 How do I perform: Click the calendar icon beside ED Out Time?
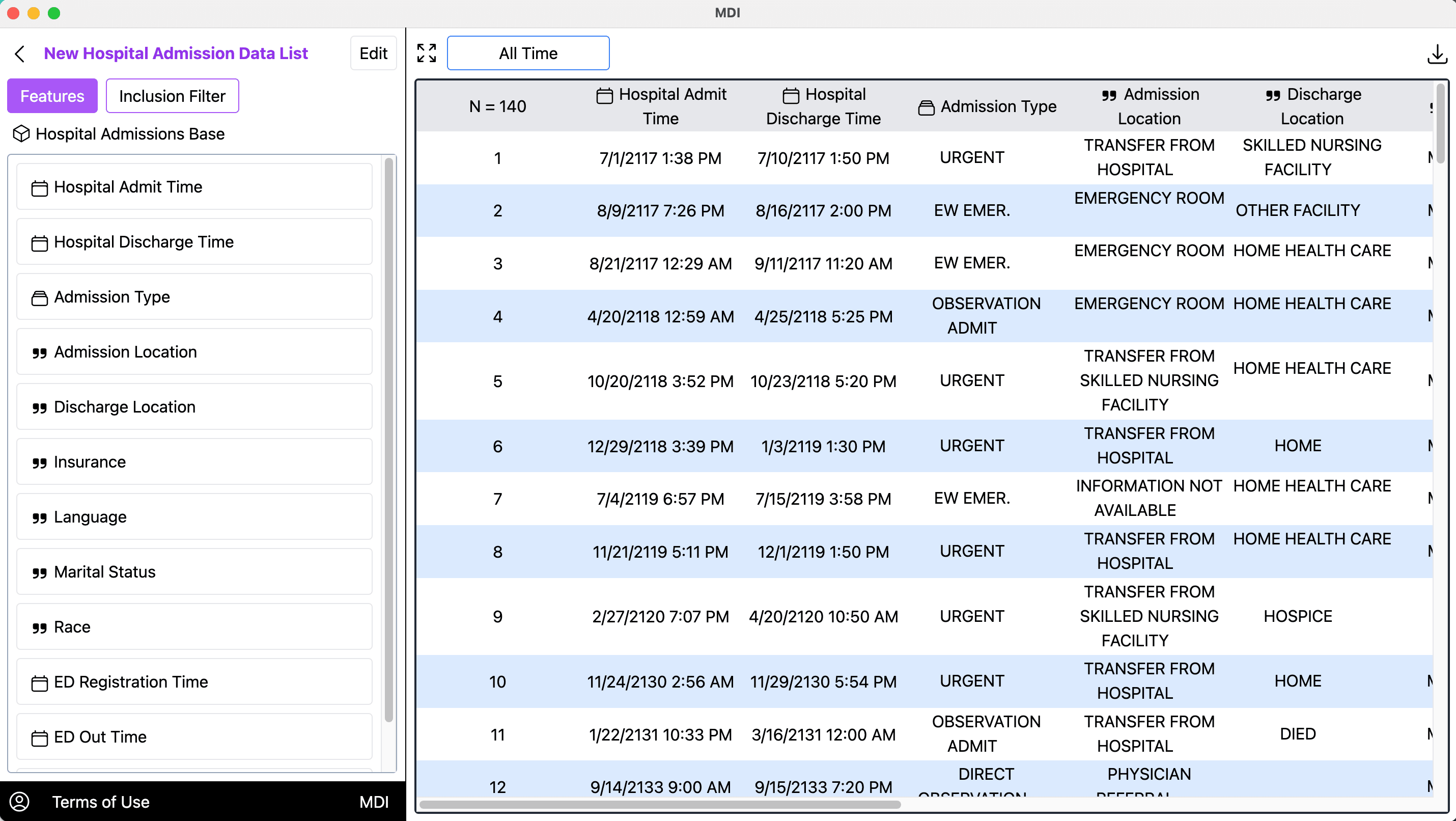[x=40, y=737]
